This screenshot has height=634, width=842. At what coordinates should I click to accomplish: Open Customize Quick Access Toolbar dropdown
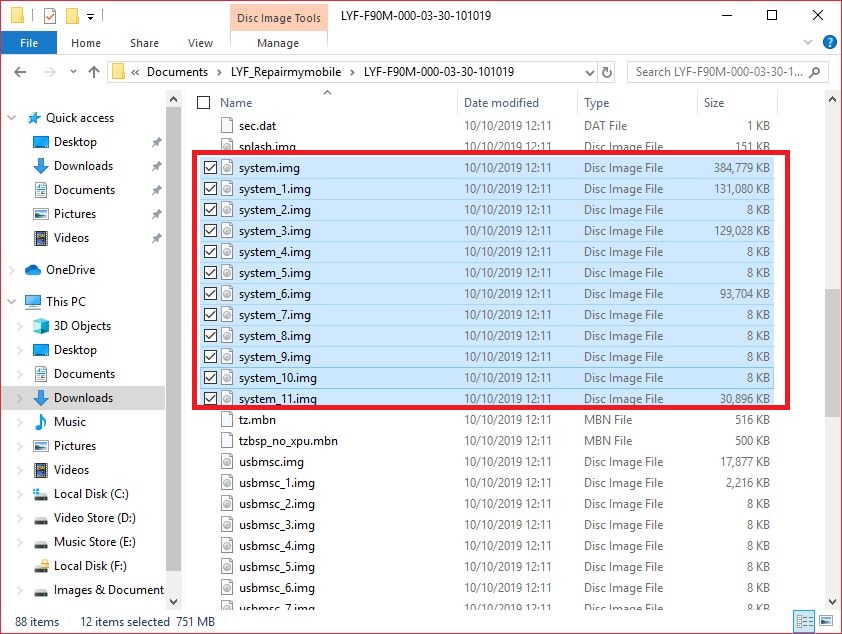pos(91,17)
